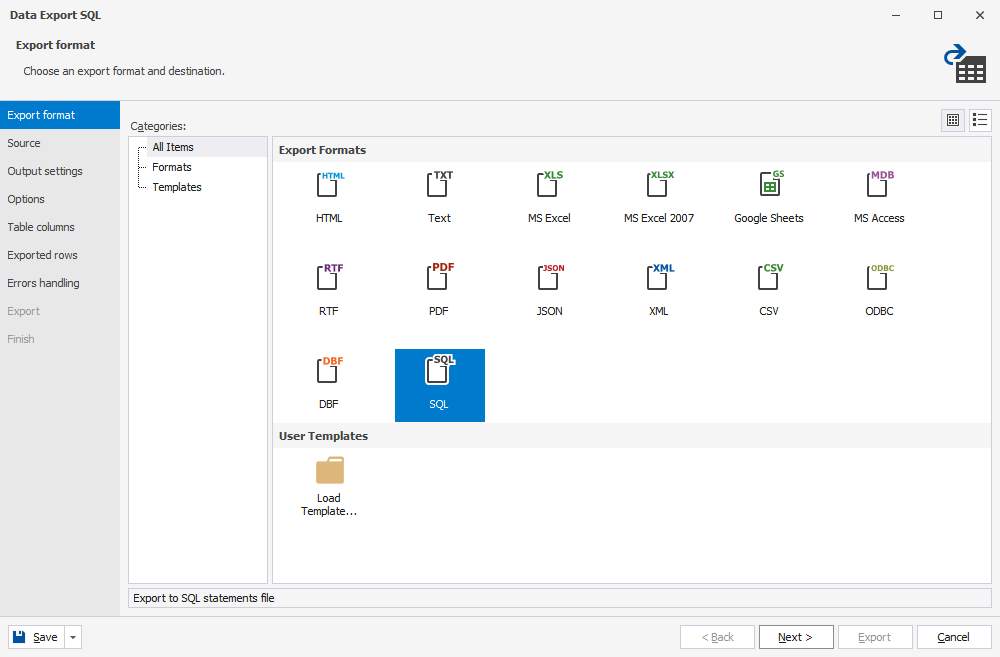Open the Options step in sidebar
1000x657 pixels.
click(x=25, y=199)
